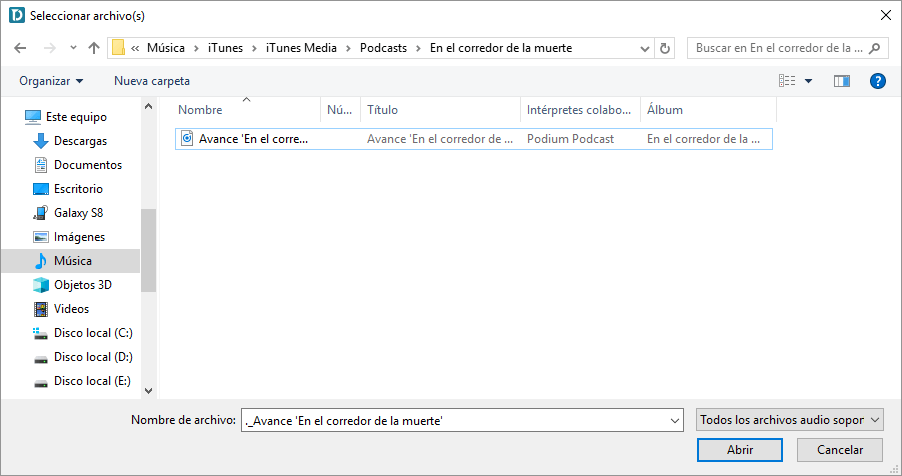
Task: Click En el corredor de la muerte breadcrumb
Action: pyautogui.click(x=500, y=48)
